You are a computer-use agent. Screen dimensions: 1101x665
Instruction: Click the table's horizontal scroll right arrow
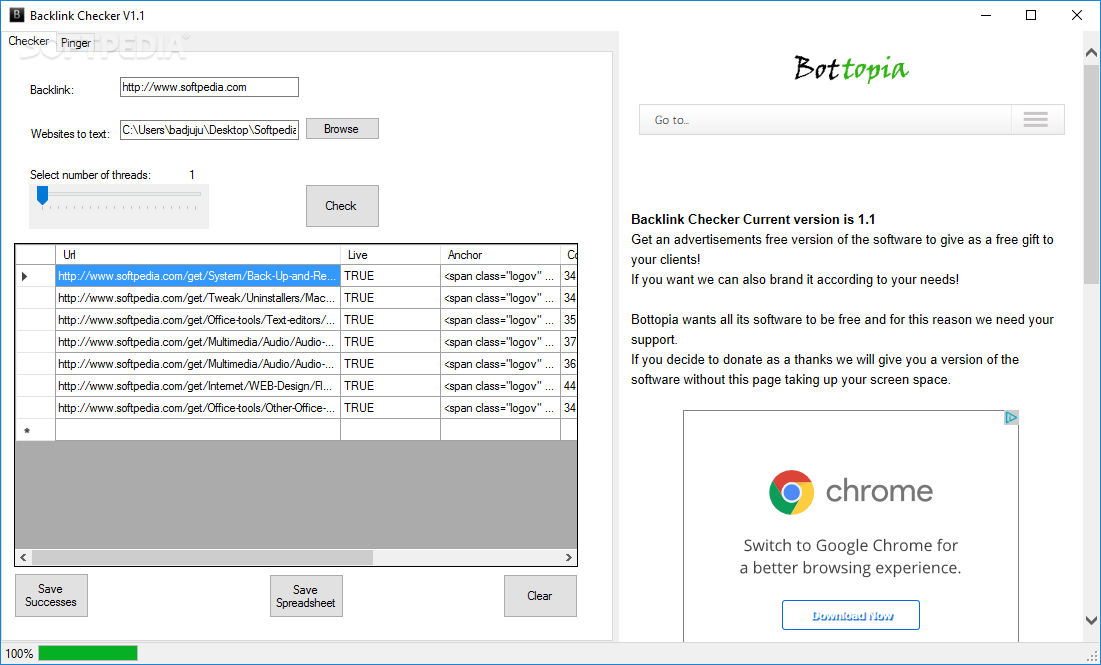569,558
